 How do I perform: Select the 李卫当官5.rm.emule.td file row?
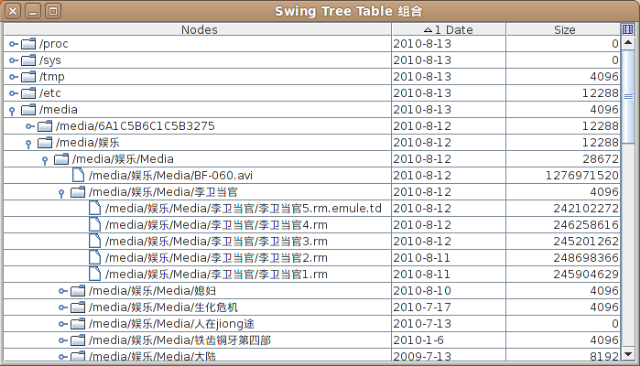pyautogui.click(x=312, y=208)
